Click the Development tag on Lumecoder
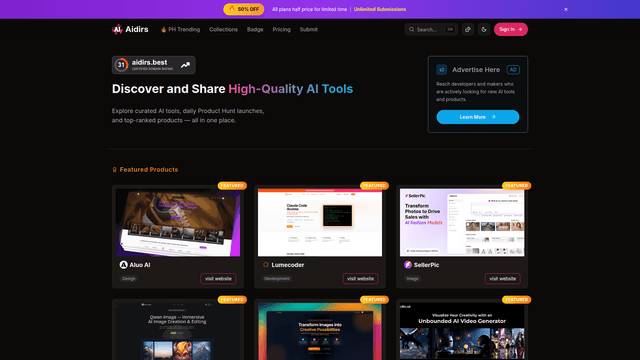This screenshot has width=640, height=360. point(276,279)
